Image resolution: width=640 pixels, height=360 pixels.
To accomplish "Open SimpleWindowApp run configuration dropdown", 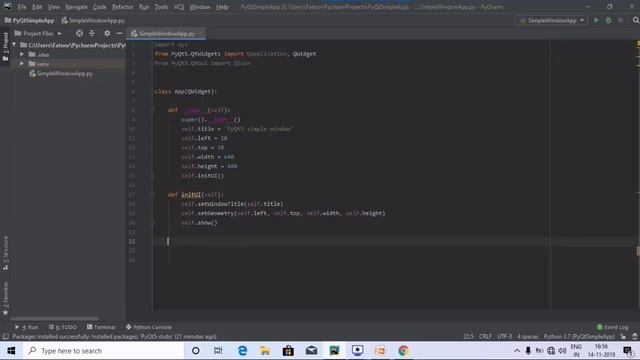I will tap(552, 20).
